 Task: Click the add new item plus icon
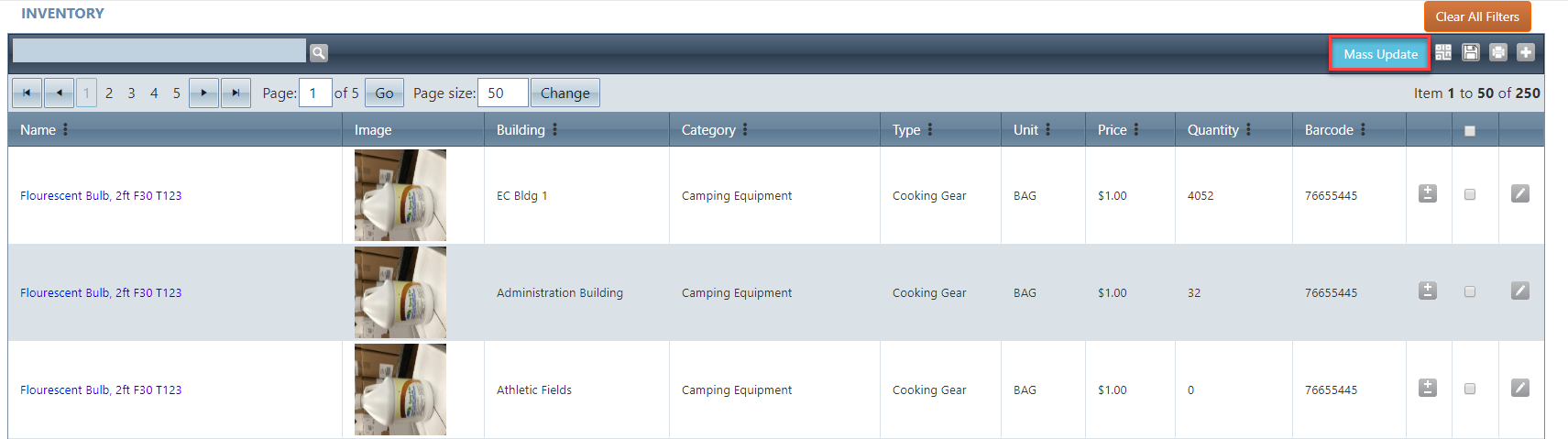pyautogui.click(x=1526, y=52)
